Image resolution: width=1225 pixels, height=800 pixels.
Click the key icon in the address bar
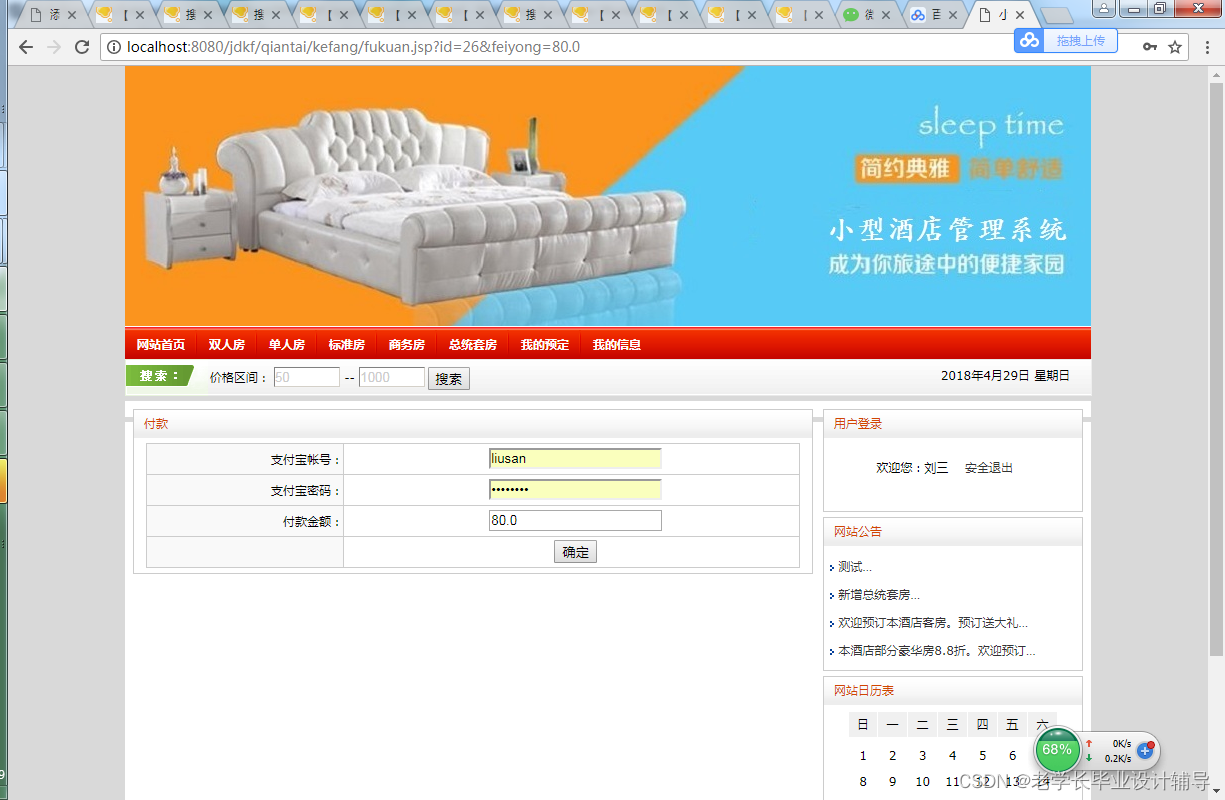click(1148, 46)
